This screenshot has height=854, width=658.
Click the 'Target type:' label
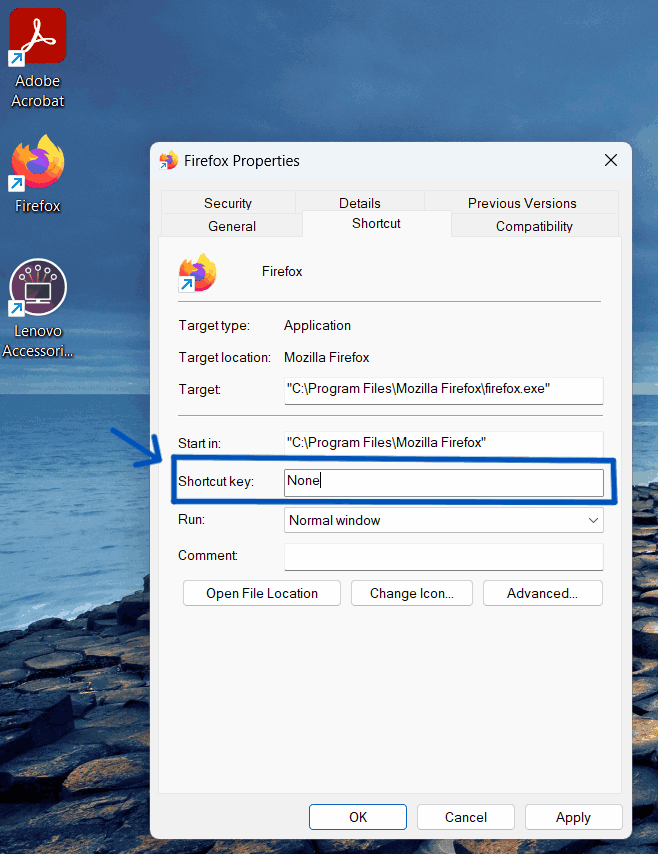pos(214,326)
